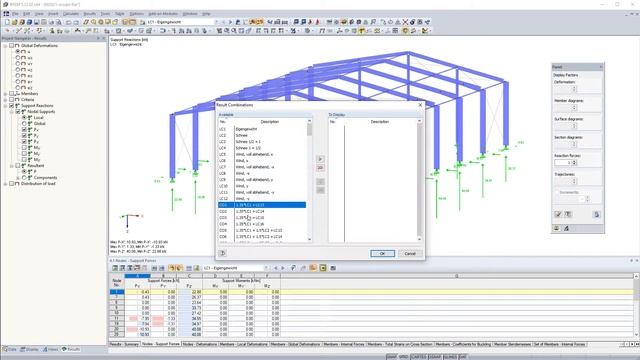
Task: Click the left icon at Panel bottom tabs
Action: (x=556, y=228)
